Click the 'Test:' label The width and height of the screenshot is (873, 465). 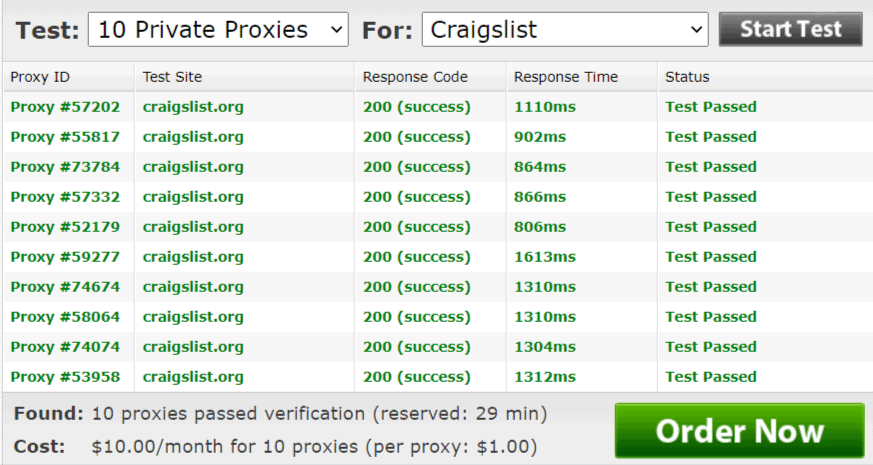point(48,30)
